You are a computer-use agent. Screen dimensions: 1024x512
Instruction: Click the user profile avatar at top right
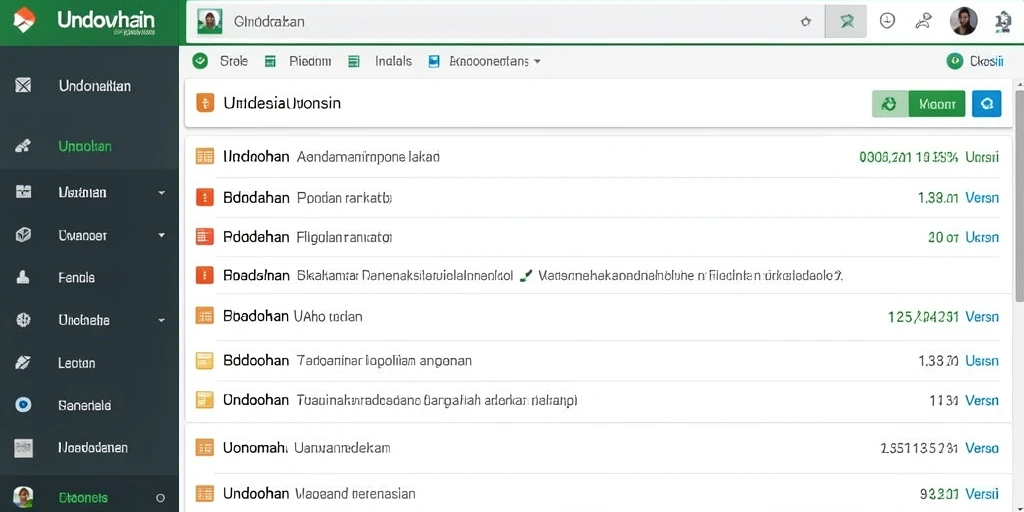963,21
